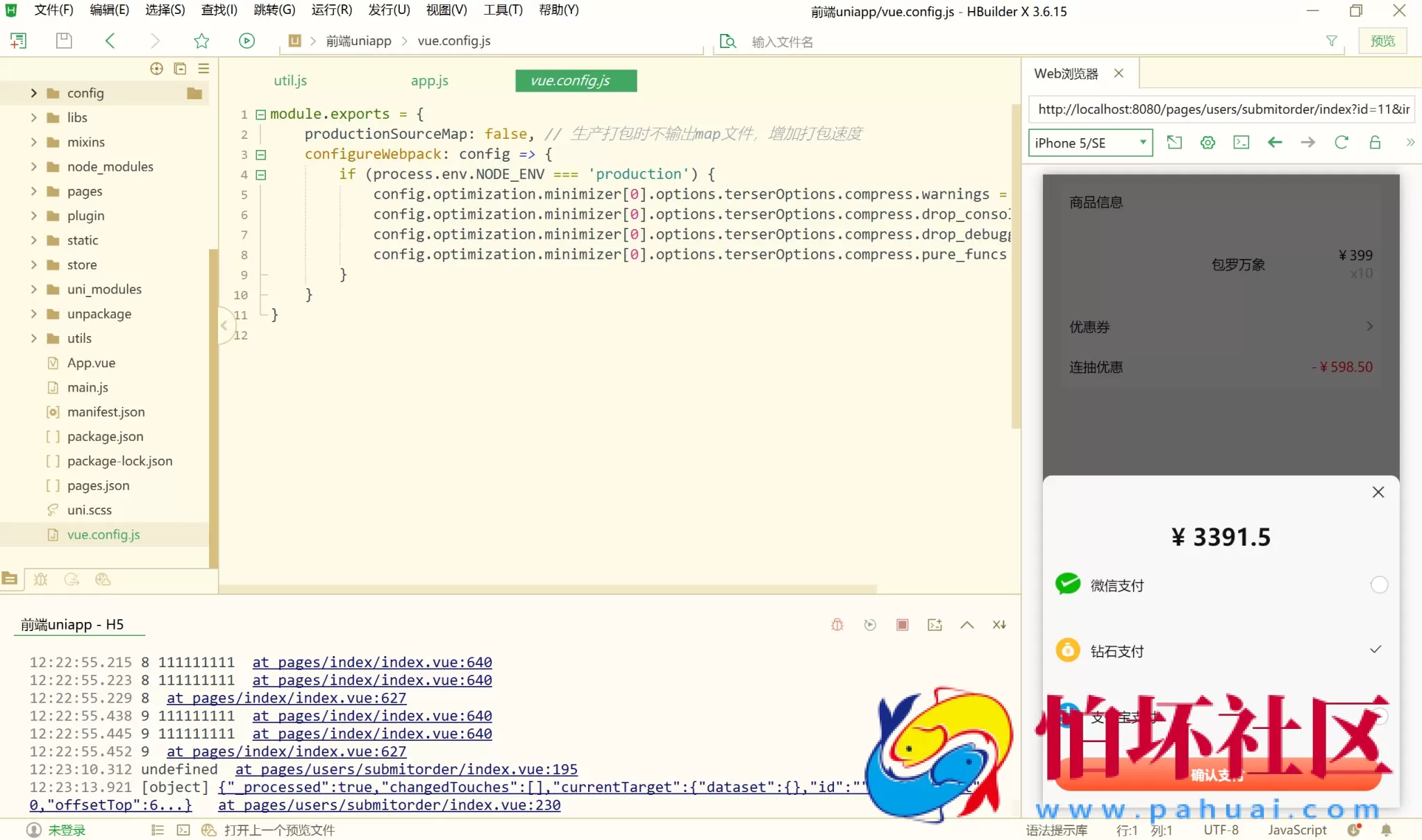Image resolution: width=1422 pixels, height=840 pixels.
Task: Toggle code fold on line 3
Action: click(x=261, y=154)
